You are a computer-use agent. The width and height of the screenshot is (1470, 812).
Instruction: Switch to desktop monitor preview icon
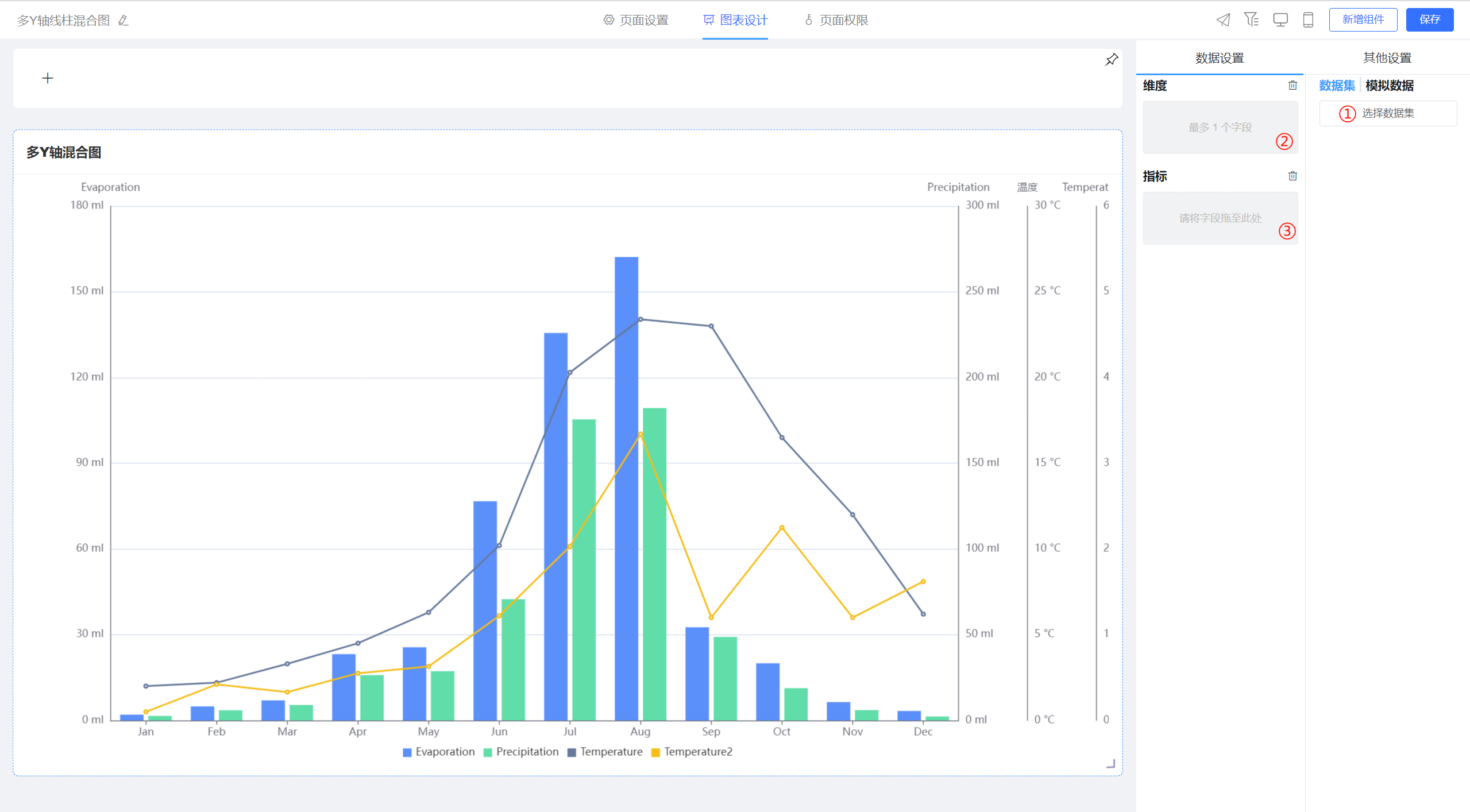(1280, 20)
